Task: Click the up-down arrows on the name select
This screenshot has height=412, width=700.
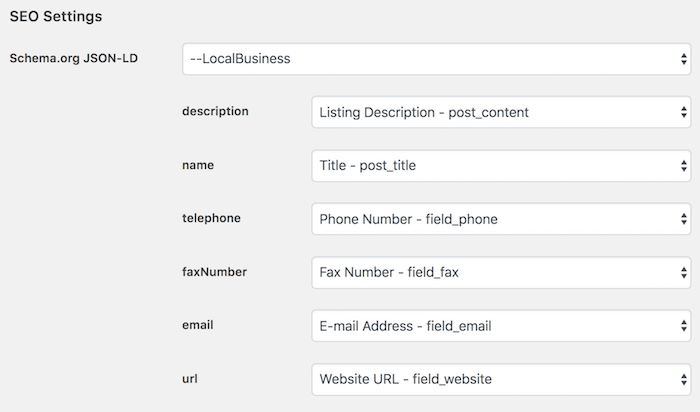Action: 683,166
